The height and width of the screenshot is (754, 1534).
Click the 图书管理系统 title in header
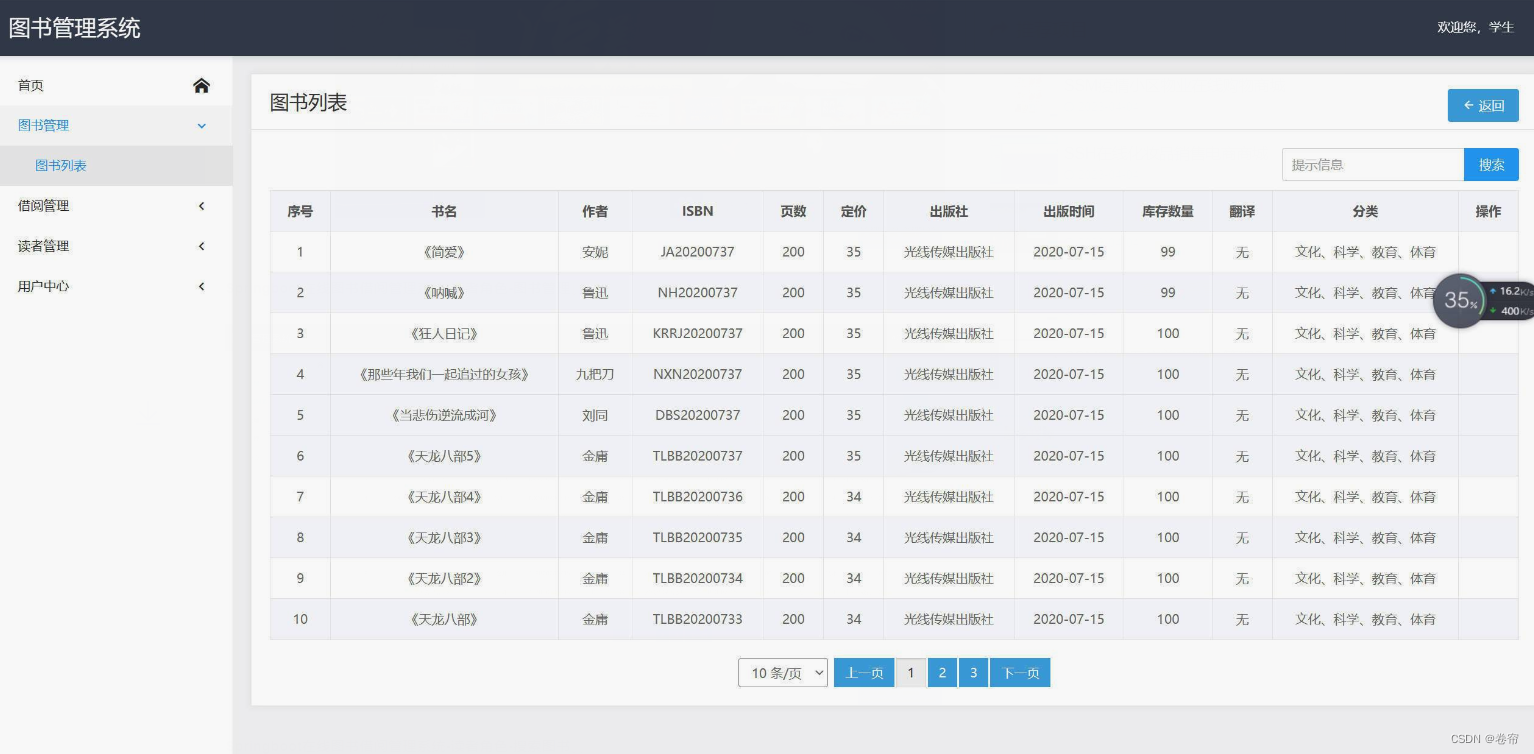(x=73, y=27)
